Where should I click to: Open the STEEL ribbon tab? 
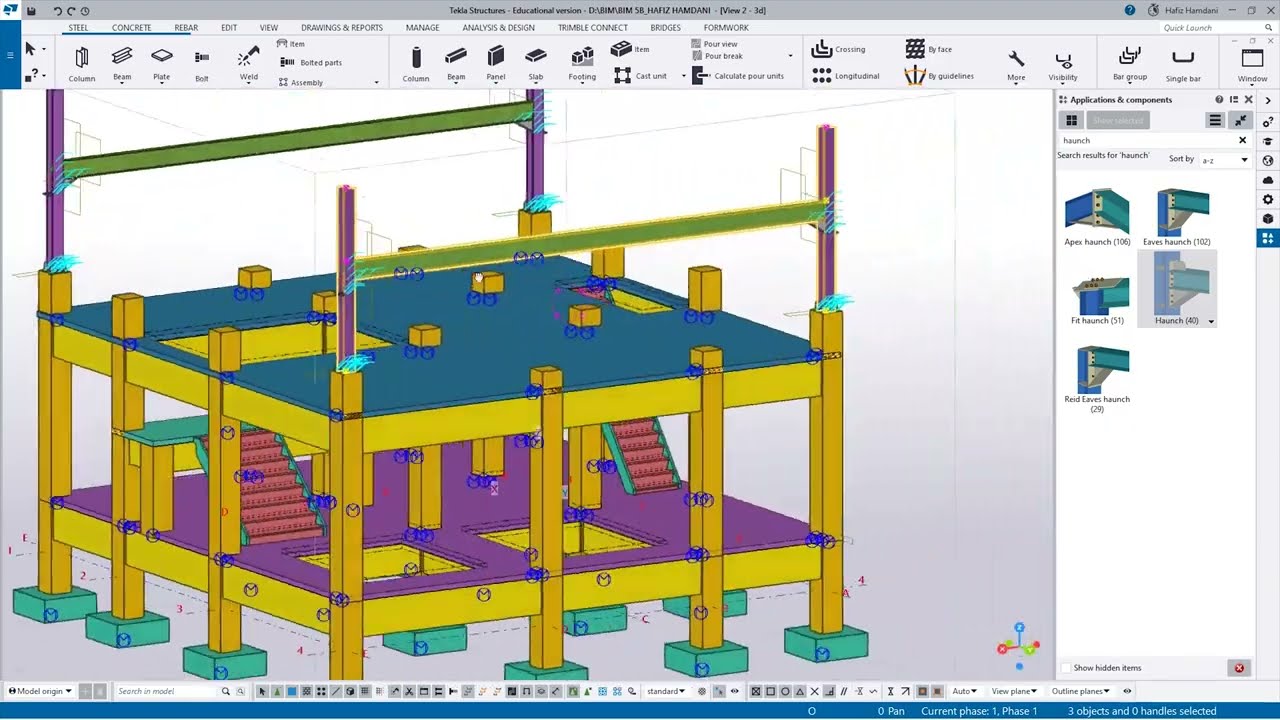[x=78, y=28]
